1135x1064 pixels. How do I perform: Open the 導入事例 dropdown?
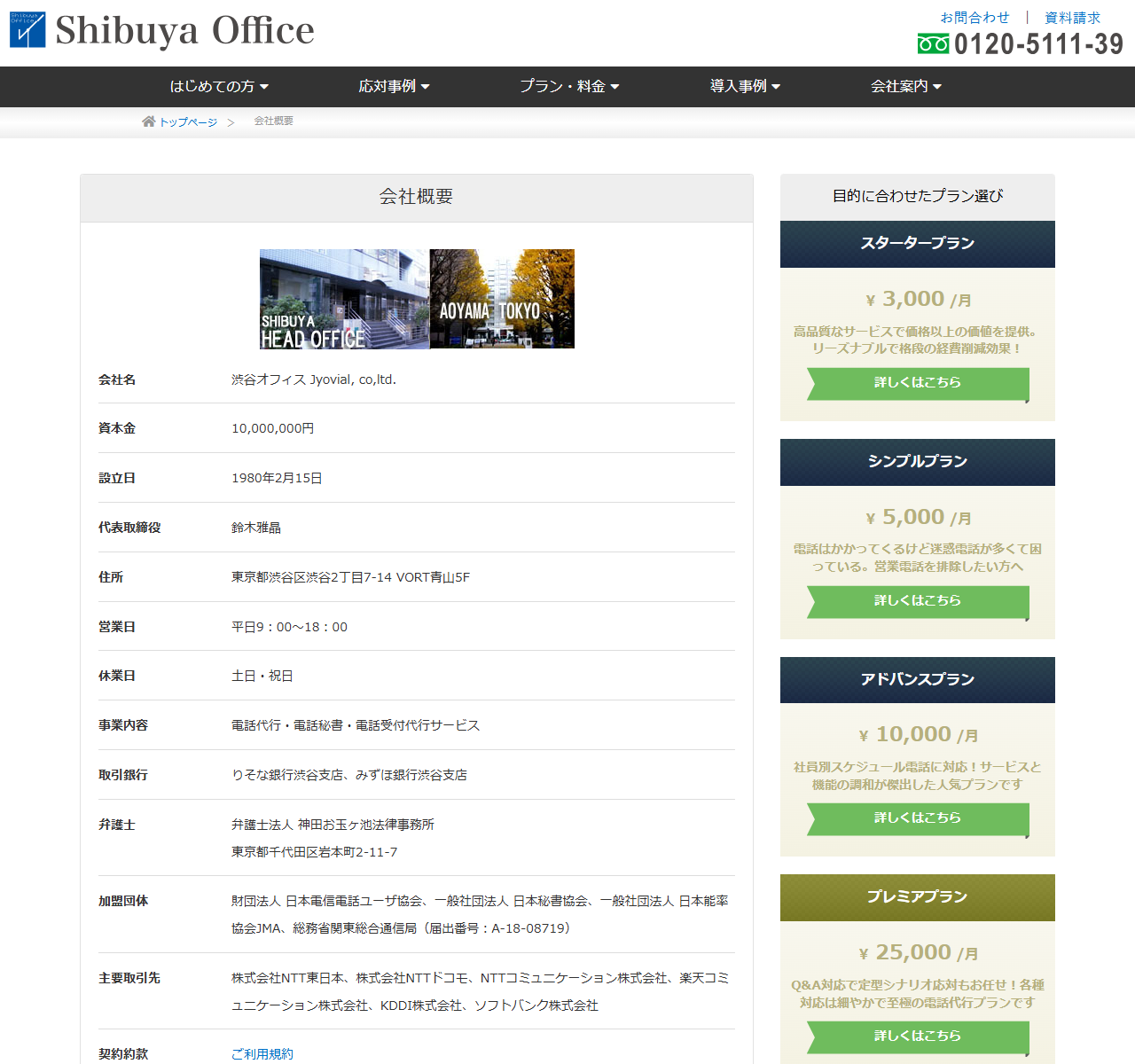coord(745,86)
